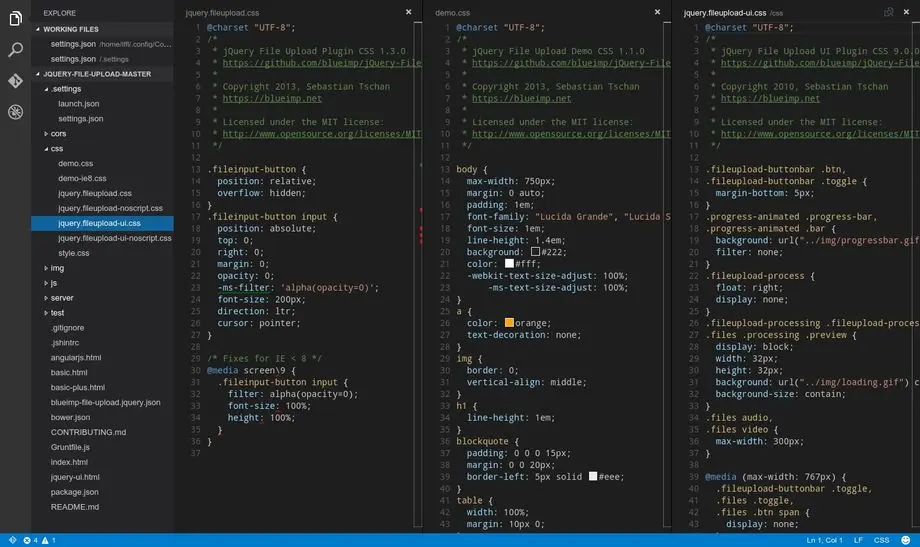
Task: Focus the jquery.fileupload.css editor title
Action: tap(222, 13)
